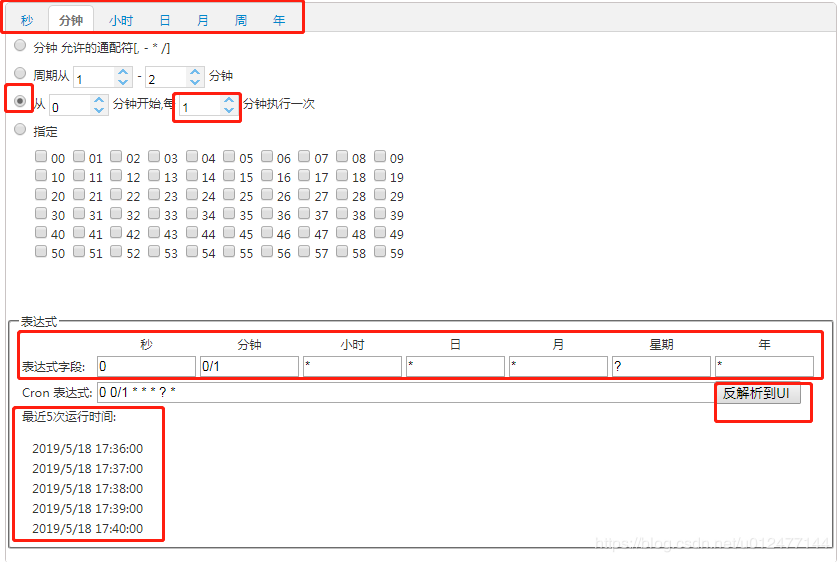Select the 分钟 tab
Viewport: 839px width, 562px height.
71,20
